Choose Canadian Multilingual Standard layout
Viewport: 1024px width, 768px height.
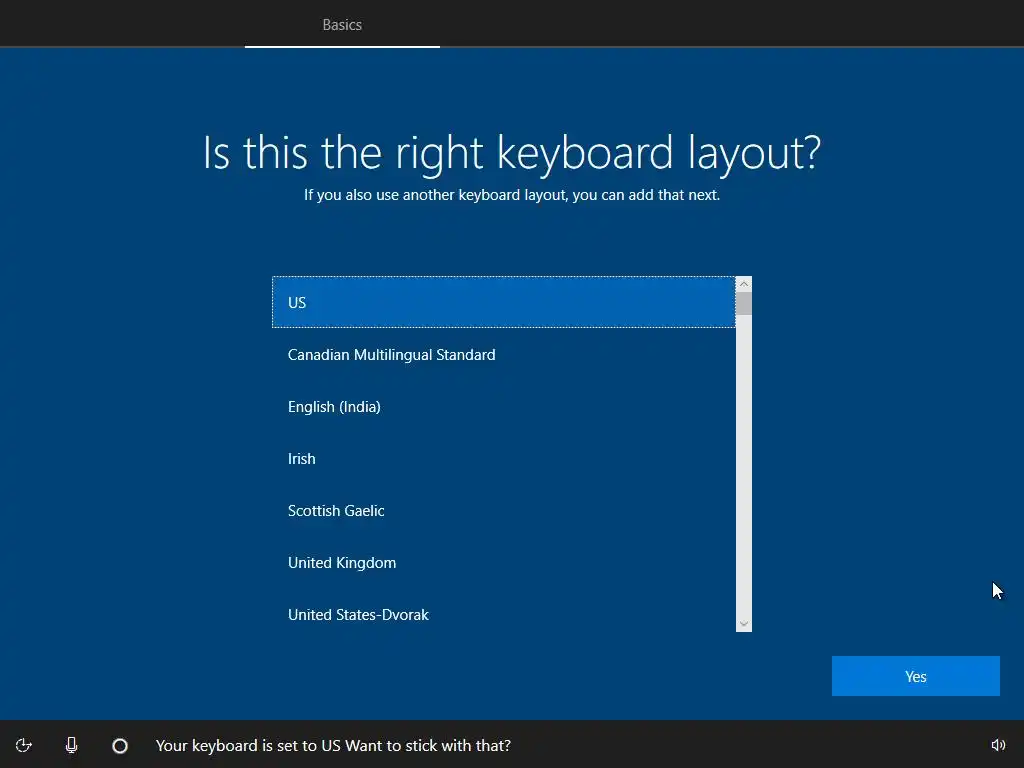504,355
